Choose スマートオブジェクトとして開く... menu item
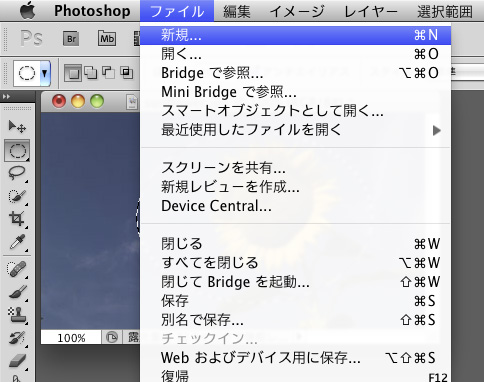484x382 pixels. click(295, 111)
